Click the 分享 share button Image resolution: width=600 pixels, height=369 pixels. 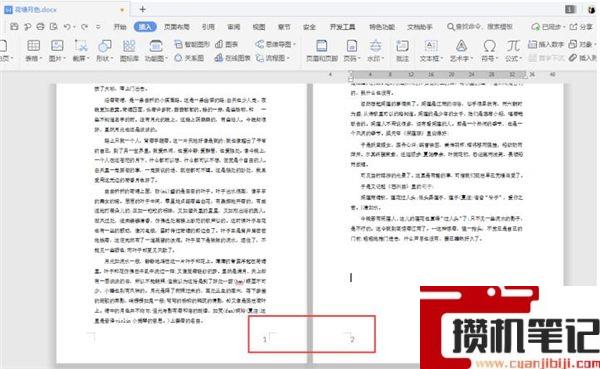pyautogui.click(x=581, y=27)
